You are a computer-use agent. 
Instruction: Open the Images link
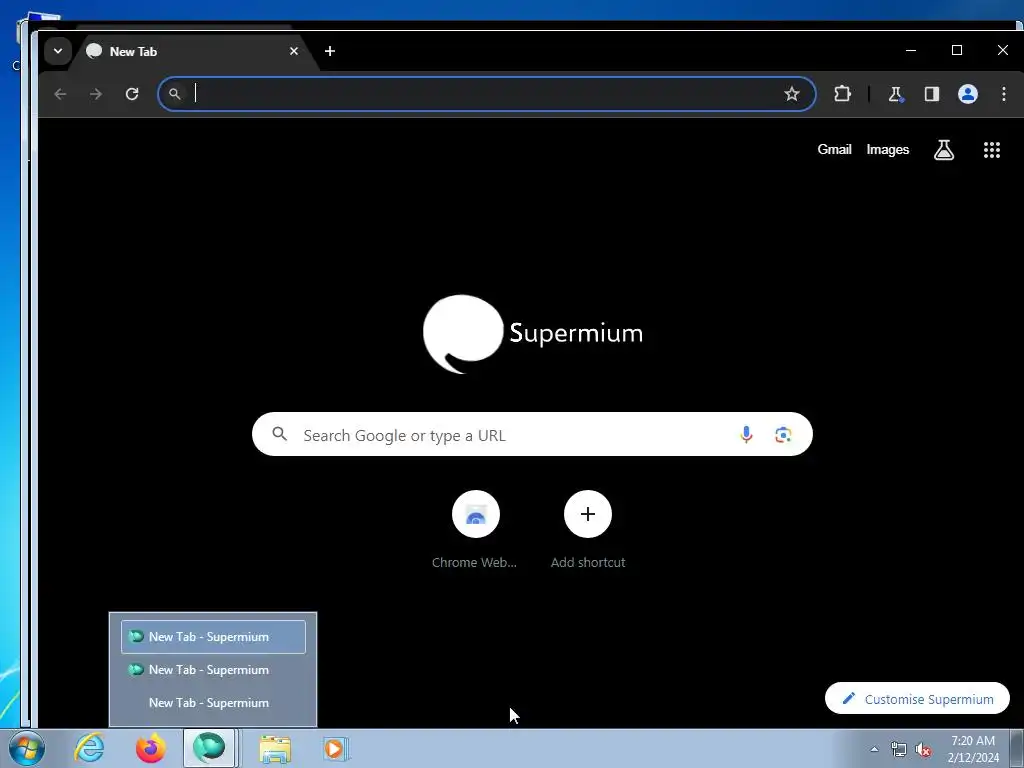(x=888, y=150)
